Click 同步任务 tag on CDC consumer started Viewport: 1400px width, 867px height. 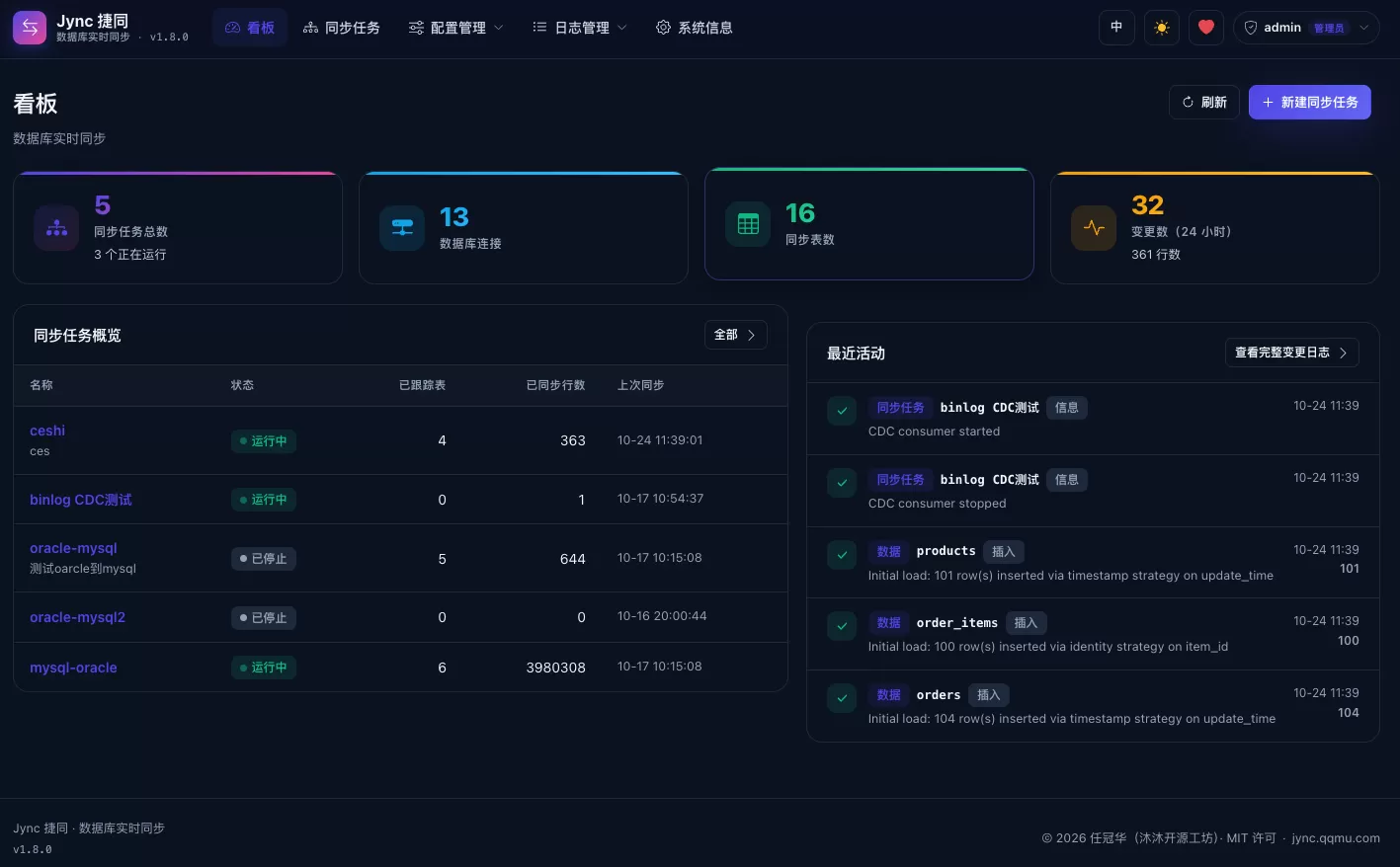click(901, 408)
